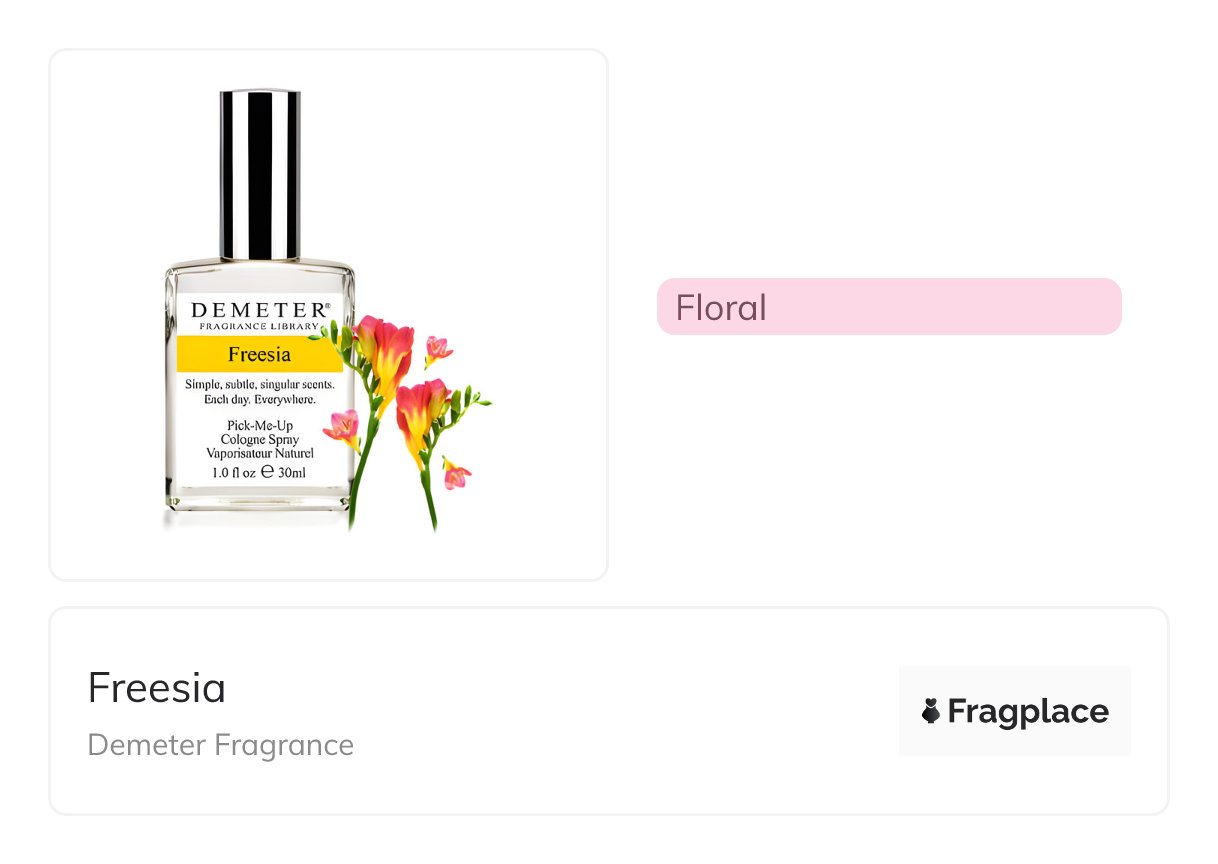This screenshot has height=864, width=1218.
Task: Click the middle orange-red freesia bloom
Action: [x=419, y=408]
